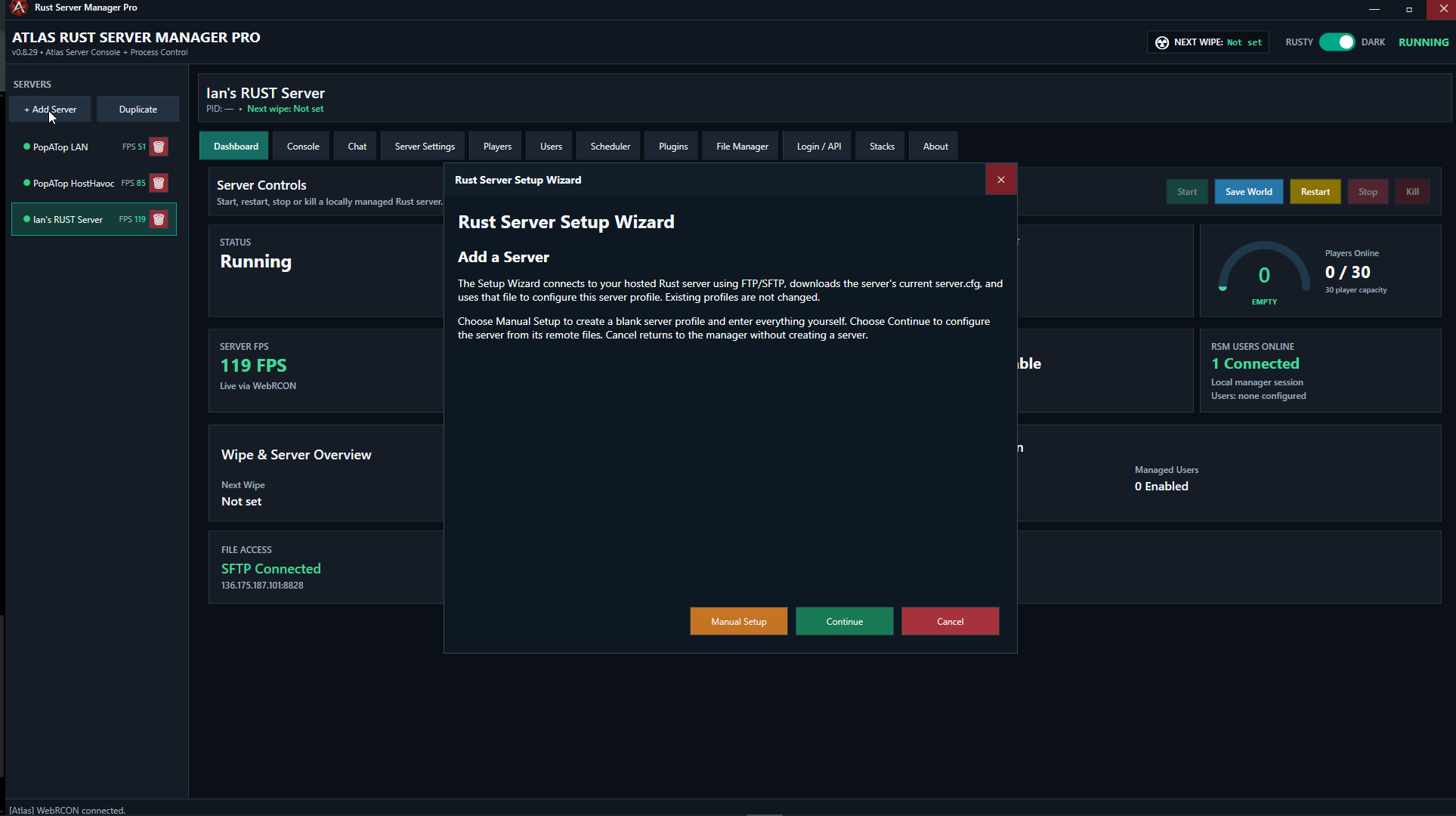The width and height of the screenshot is (1456, 816).
Task: Click trash icon beside Ian's RUST Server
Action: click(159, 219)
